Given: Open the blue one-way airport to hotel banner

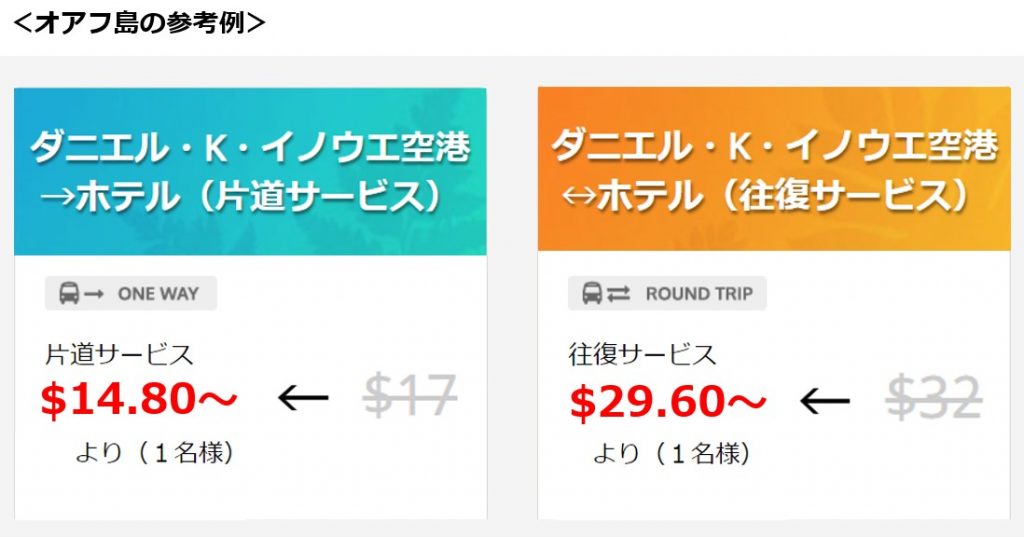Looking at the screenshot, I should point(250,171).
